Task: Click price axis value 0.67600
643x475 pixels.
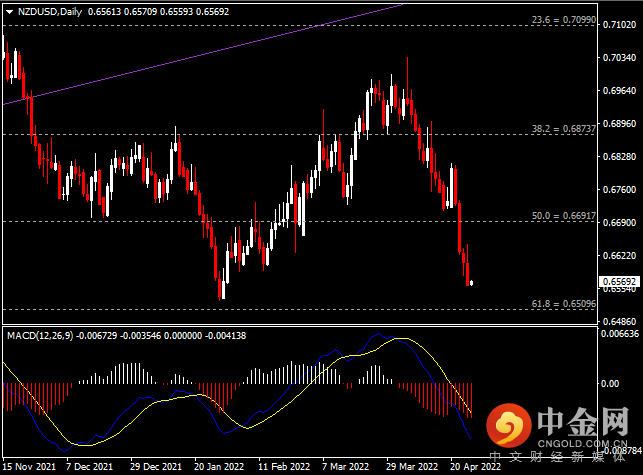Action: pyautogui.click(x=619, y=190)
